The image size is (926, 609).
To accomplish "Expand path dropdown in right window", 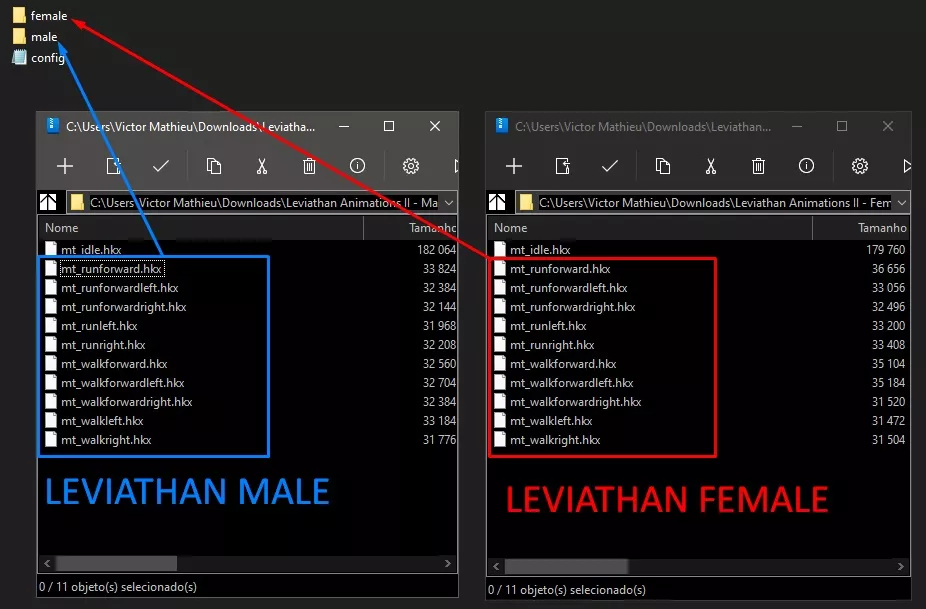I will (x=902, y=203).
